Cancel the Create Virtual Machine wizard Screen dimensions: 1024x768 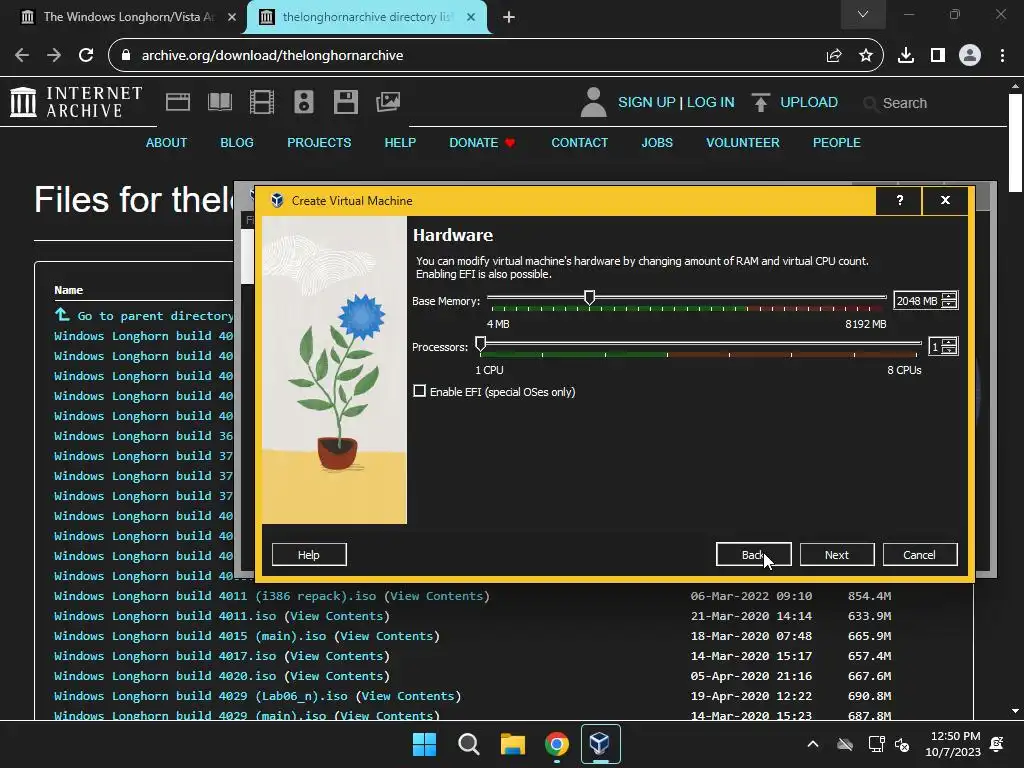(920, 554)
